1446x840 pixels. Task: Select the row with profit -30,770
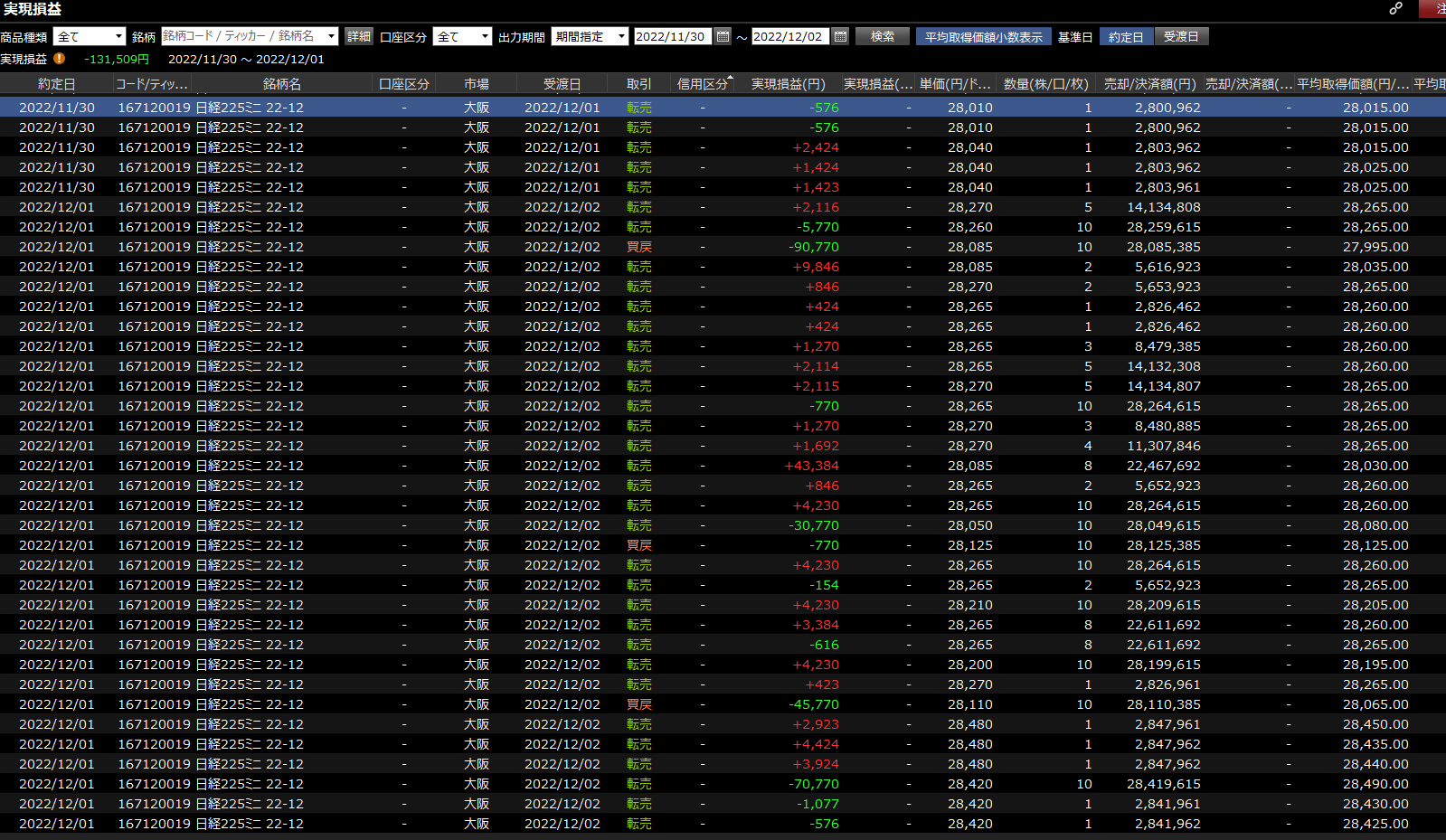tap(723, 525)
